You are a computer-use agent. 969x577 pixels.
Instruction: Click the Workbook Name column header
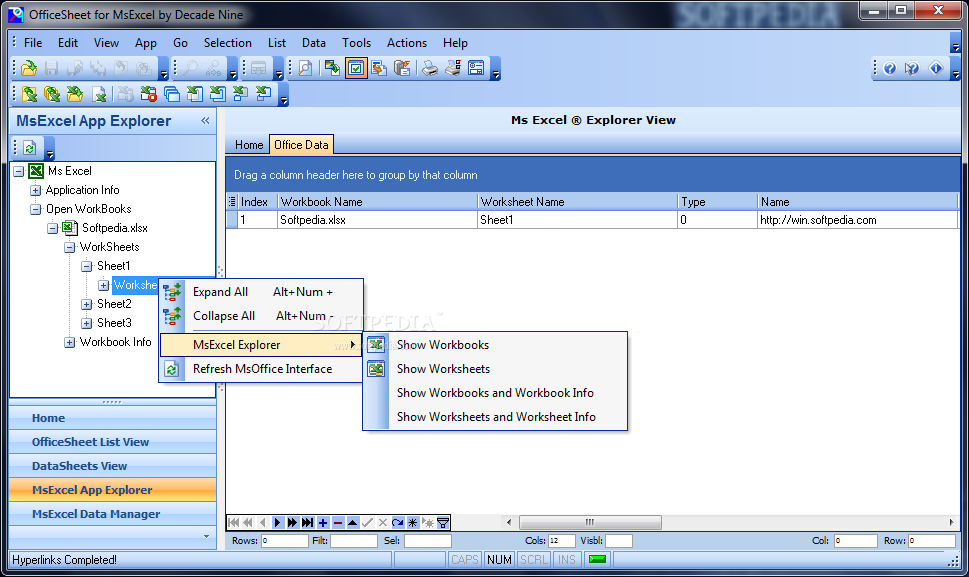(377, 201)
